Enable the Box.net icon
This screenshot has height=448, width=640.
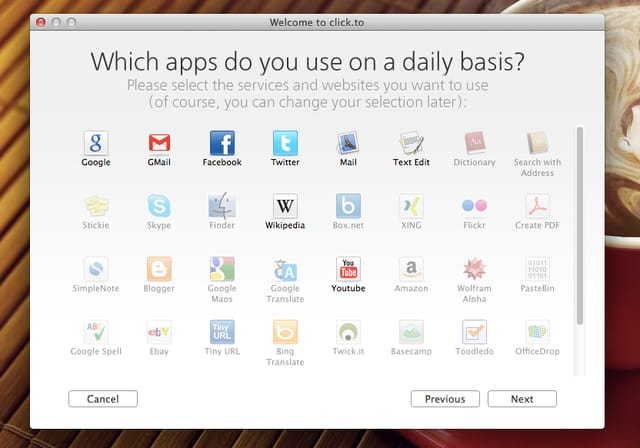tap(348, 206)
